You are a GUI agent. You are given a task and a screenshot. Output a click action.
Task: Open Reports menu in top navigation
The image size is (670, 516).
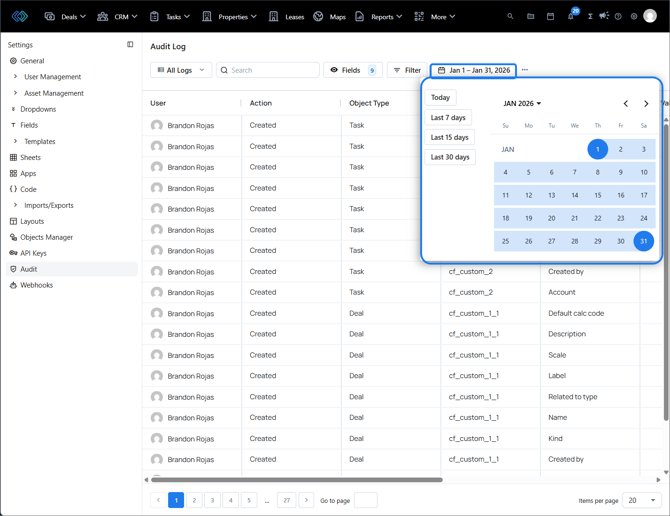click(379, 17)
